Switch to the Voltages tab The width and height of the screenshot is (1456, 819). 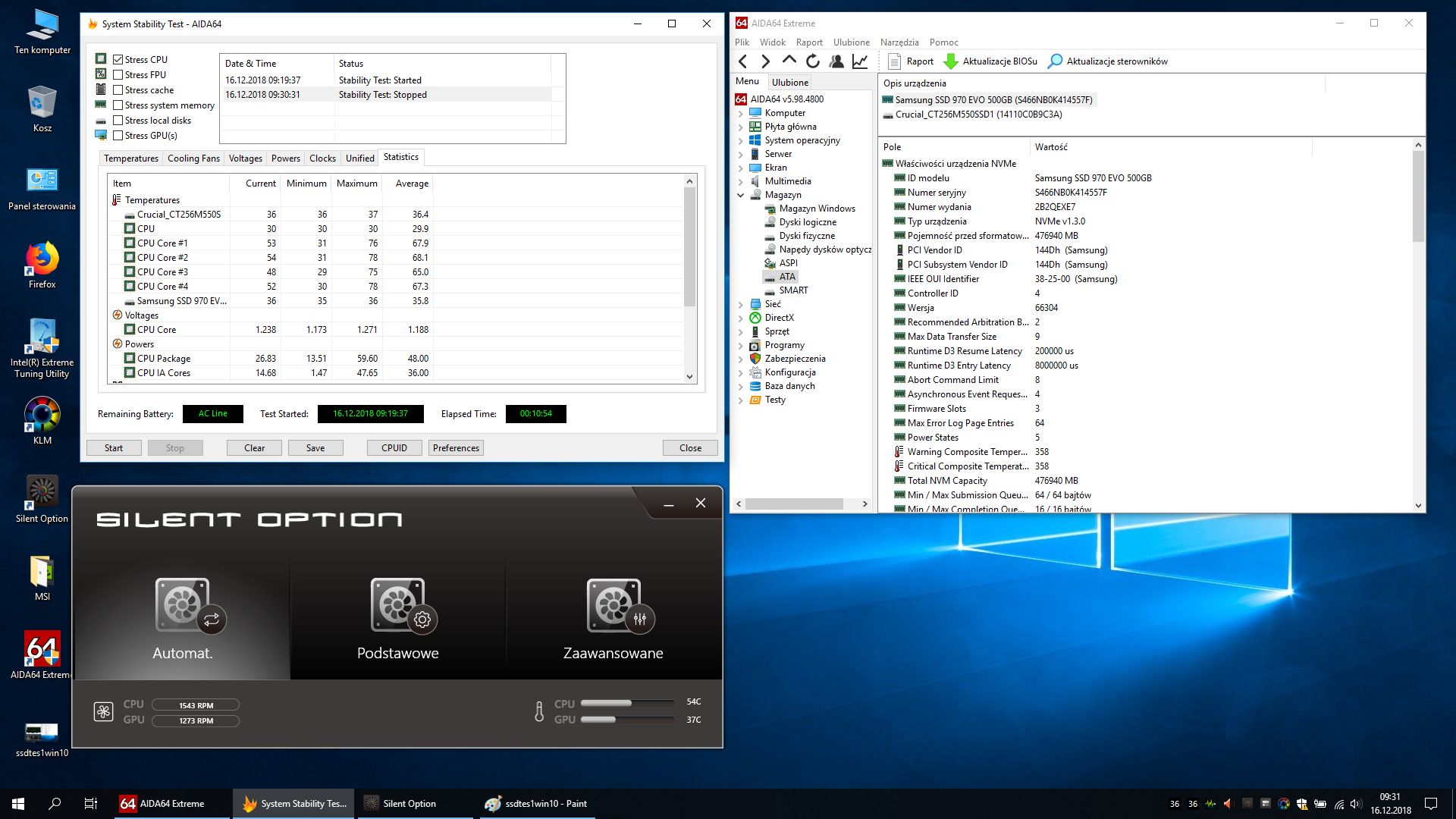point(246,158)
